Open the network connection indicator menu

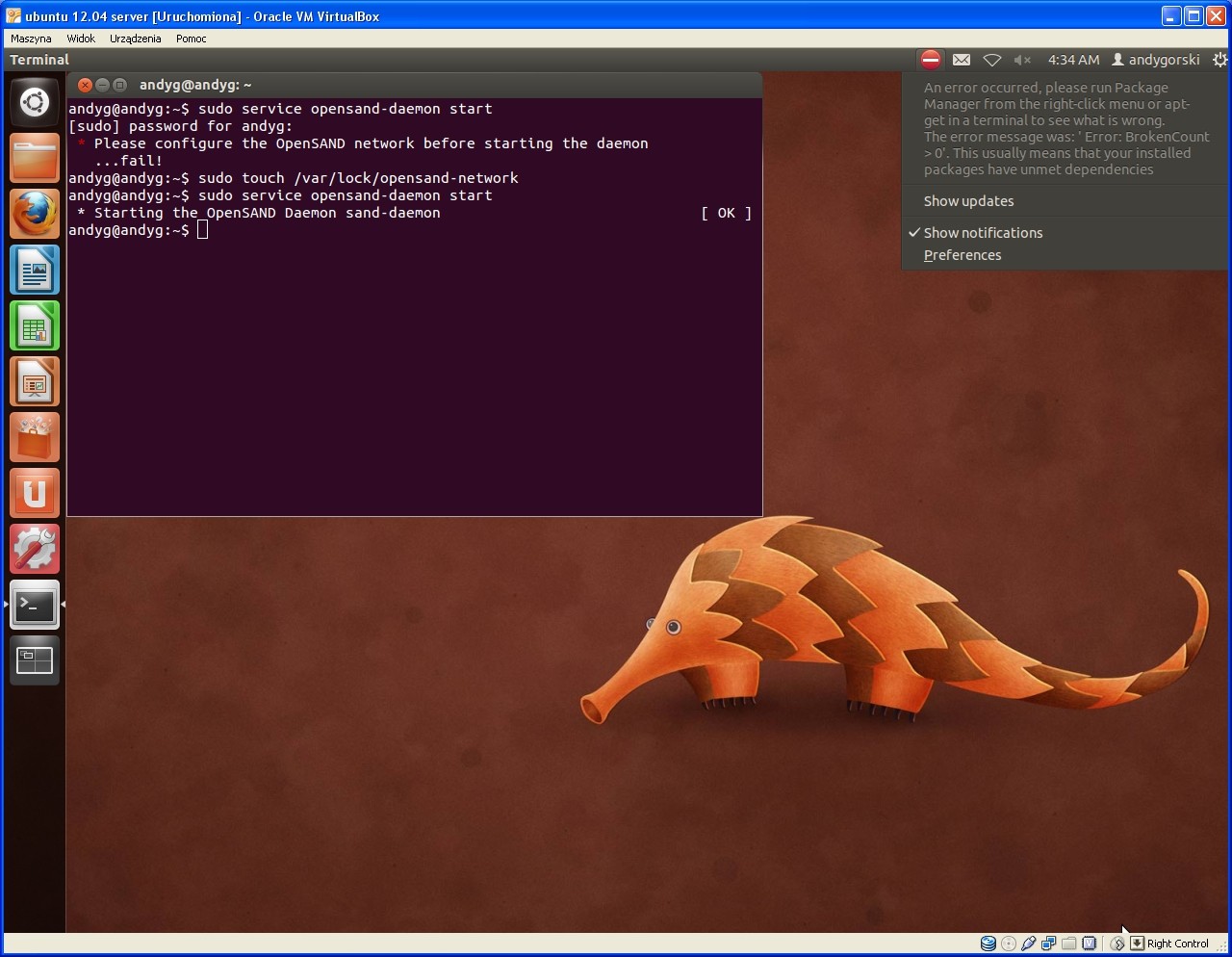point(991,60)
